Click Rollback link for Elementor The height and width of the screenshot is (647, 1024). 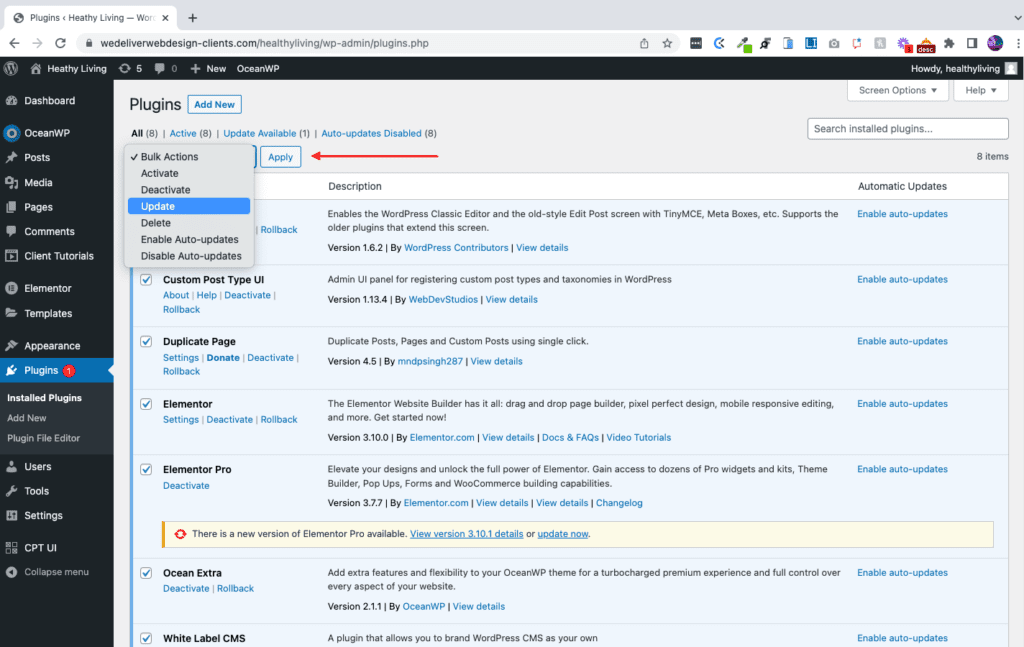point(279,419)
